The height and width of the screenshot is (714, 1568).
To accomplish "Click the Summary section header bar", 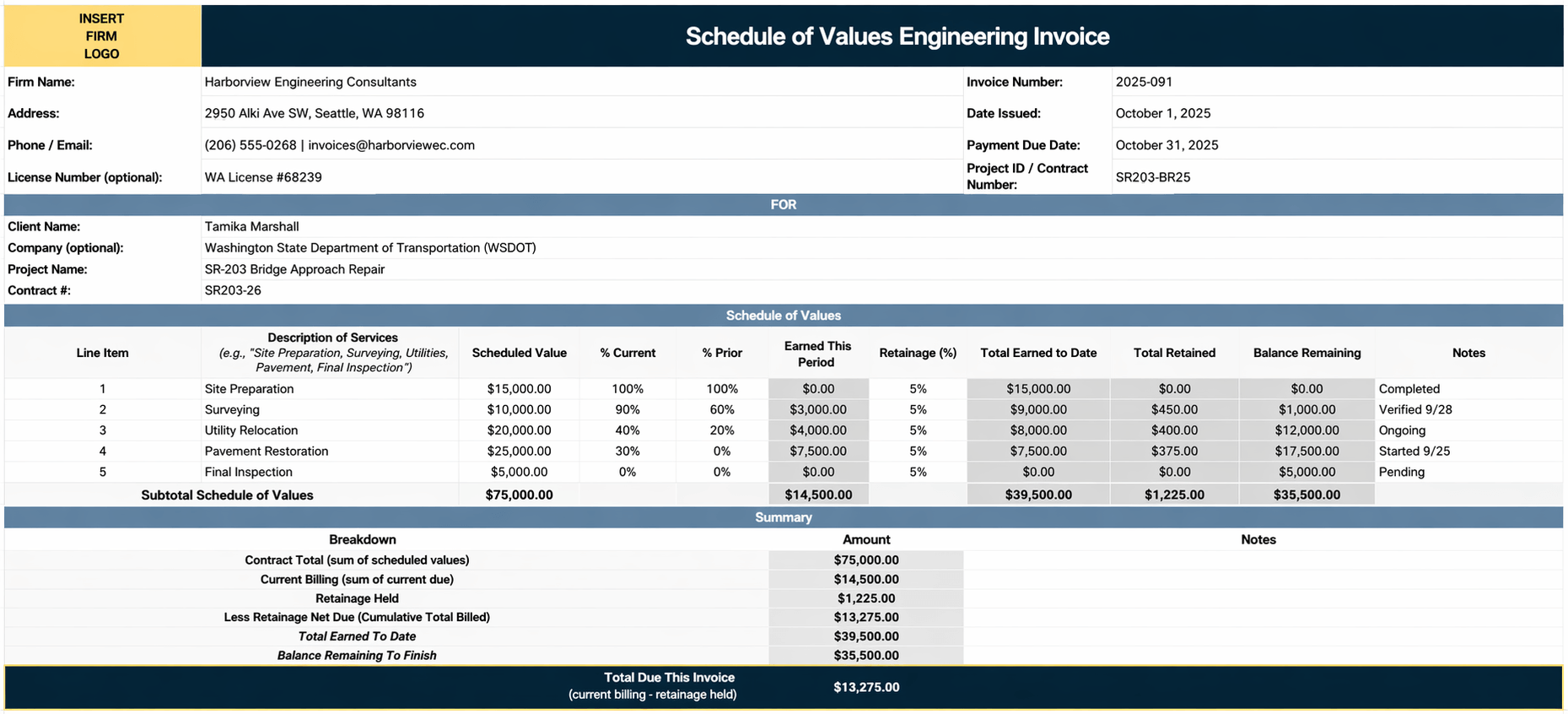I will (x=784, y=517).
